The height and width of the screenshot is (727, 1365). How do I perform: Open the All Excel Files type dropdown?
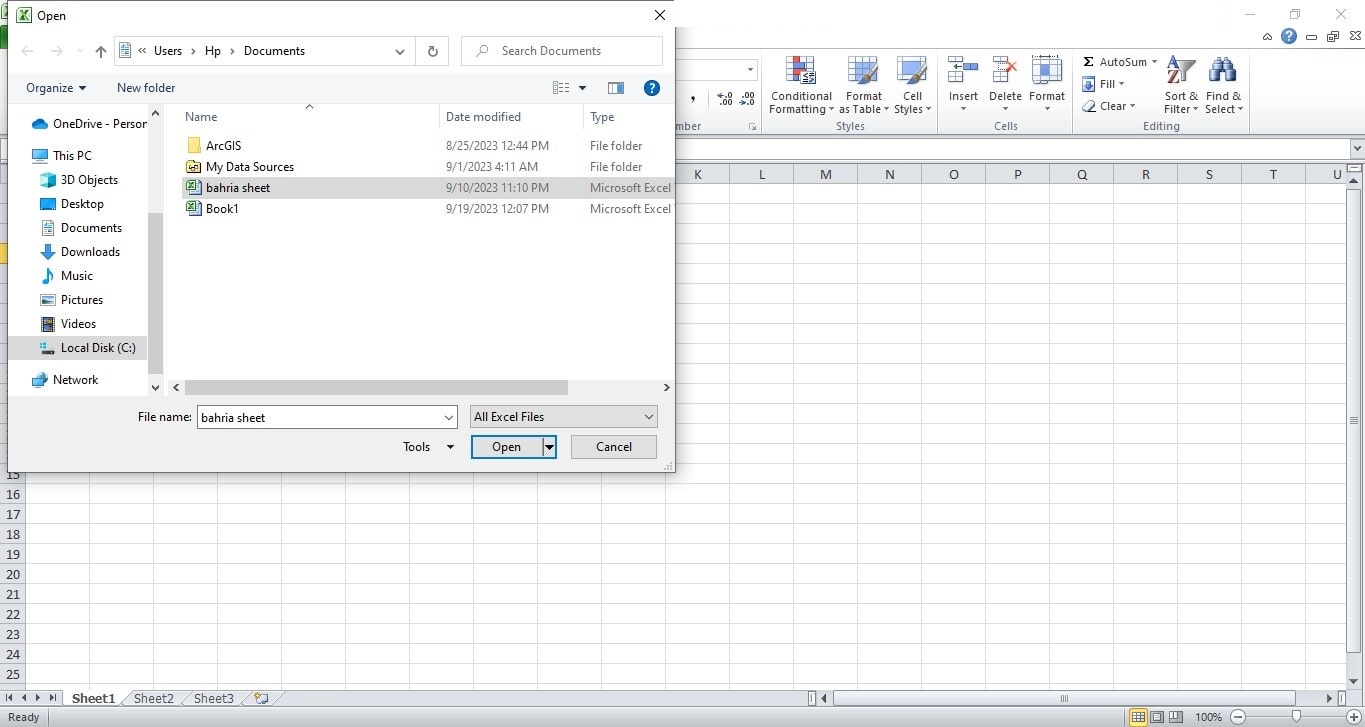(x=648, y=416)
